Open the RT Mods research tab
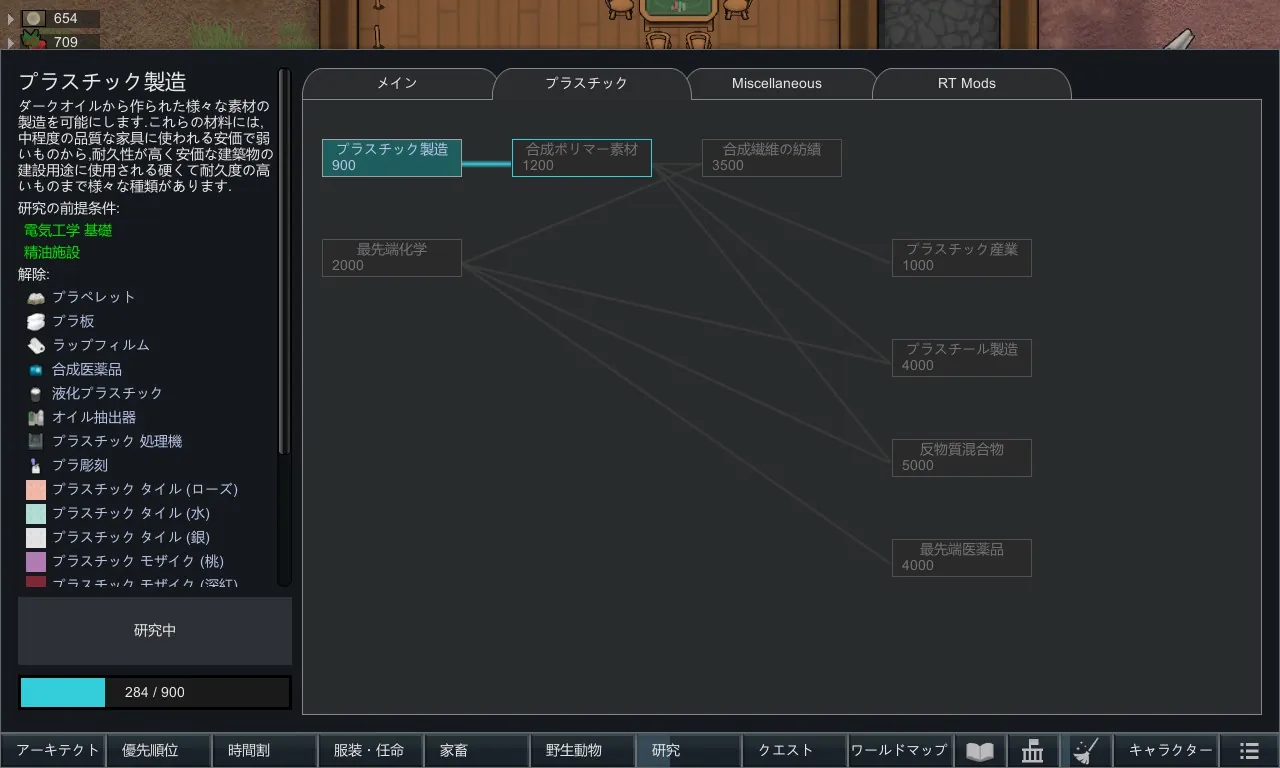This screenshot has width=1280, height=768. pos(966,84)
